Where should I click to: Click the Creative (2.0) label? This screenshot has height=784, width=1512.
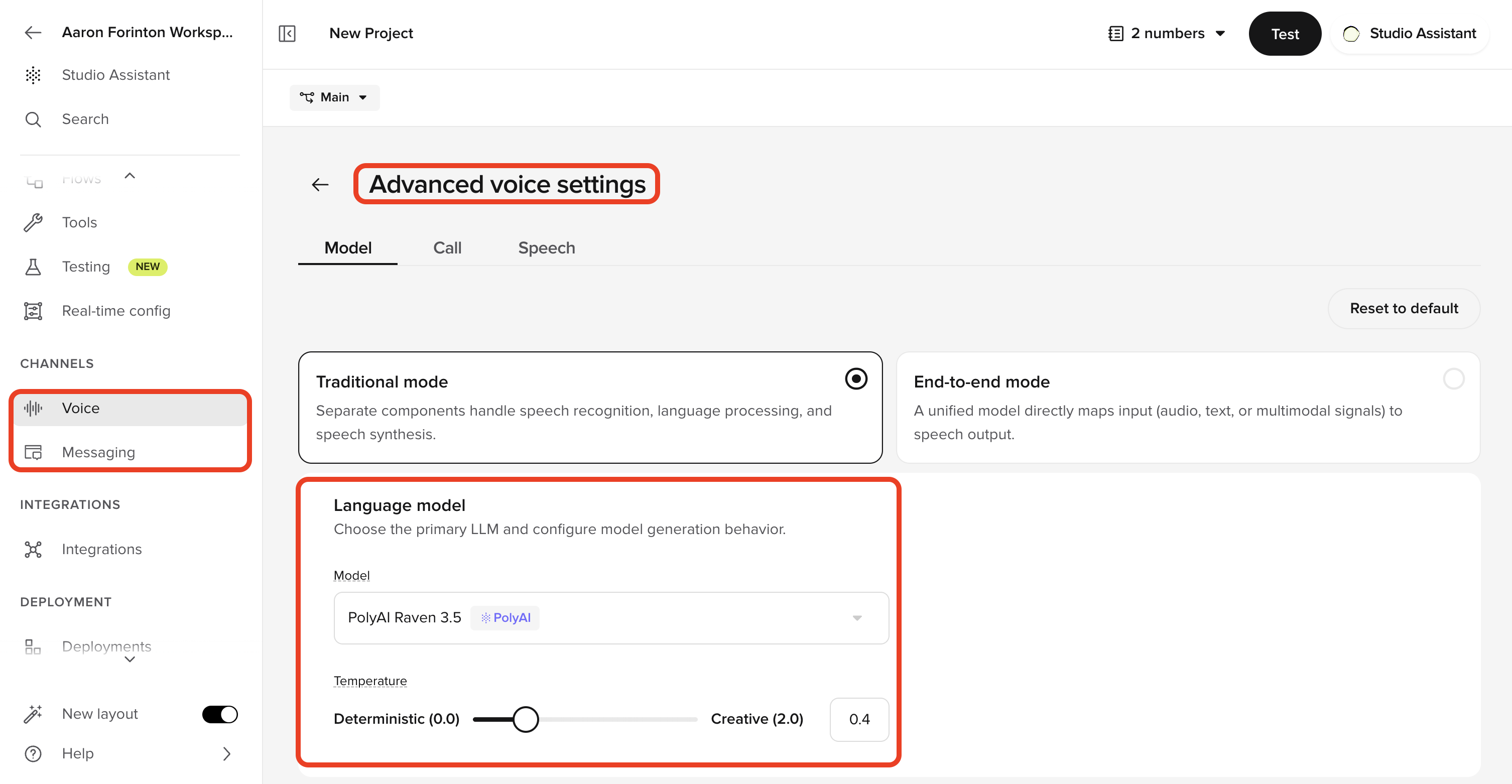point(757,719)
